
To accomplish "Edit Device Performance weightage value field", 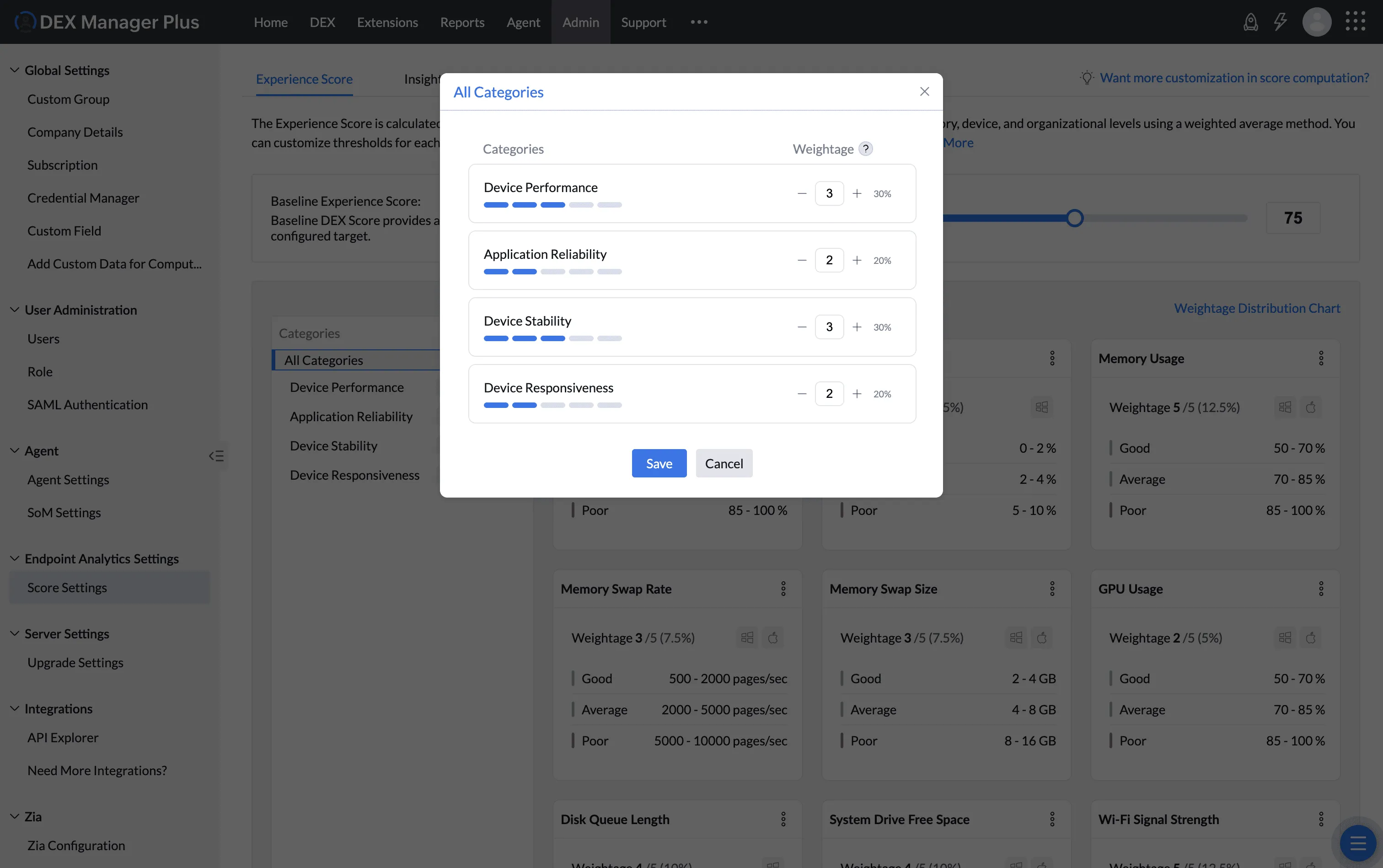I will click(x=829, y=193).
